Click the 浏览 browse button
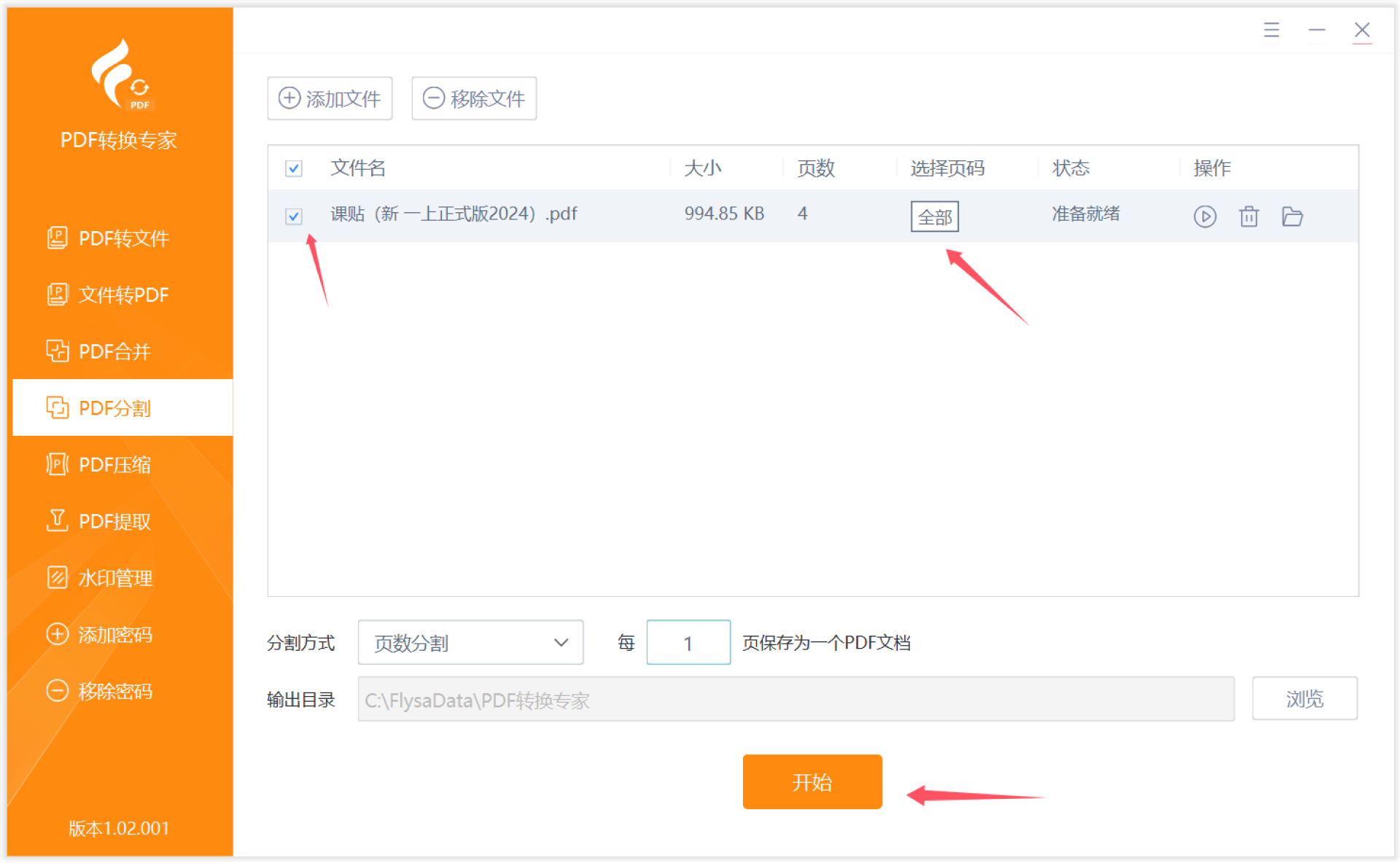The width and height of the screenshot is (1400, 863). (x=1304, y=699)
